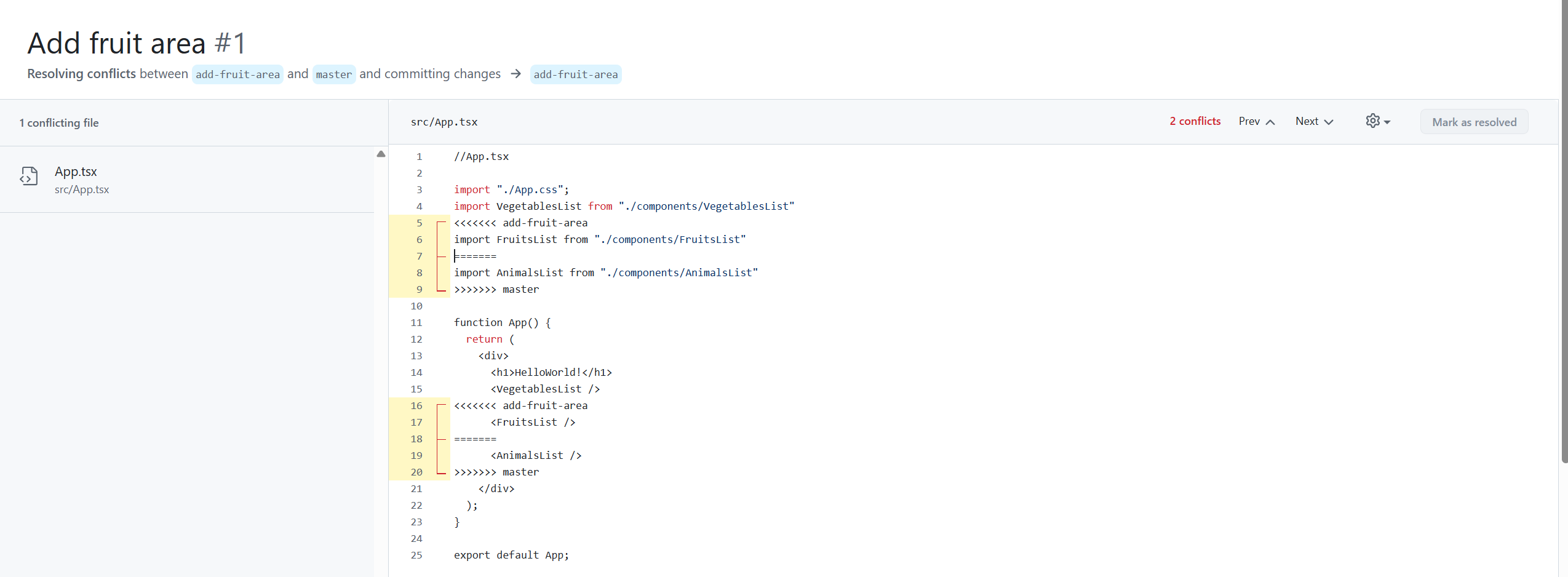Click the 'import VegetablesList' line
The image size is (1568, 577).
[624, 206]
